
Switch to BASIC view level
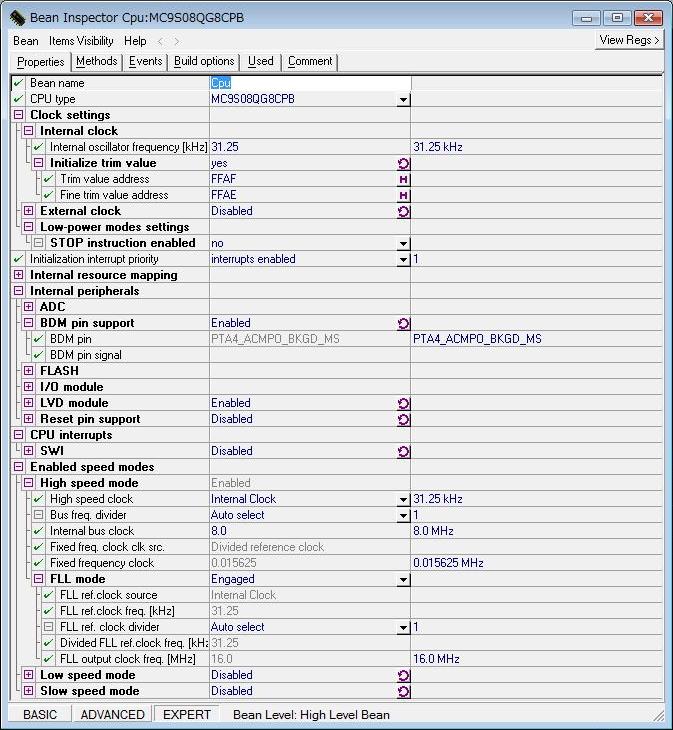(40, 715)
